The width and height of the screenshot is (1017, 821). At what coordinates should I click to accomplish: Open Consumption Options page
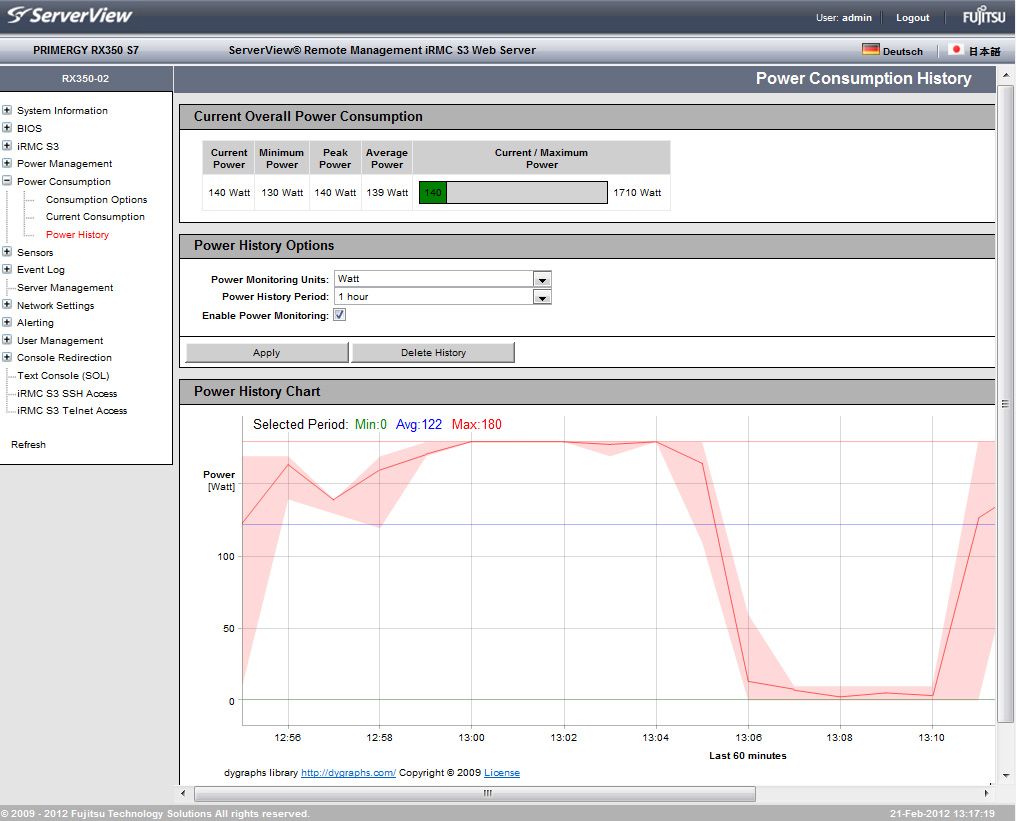tap(97, 199)
